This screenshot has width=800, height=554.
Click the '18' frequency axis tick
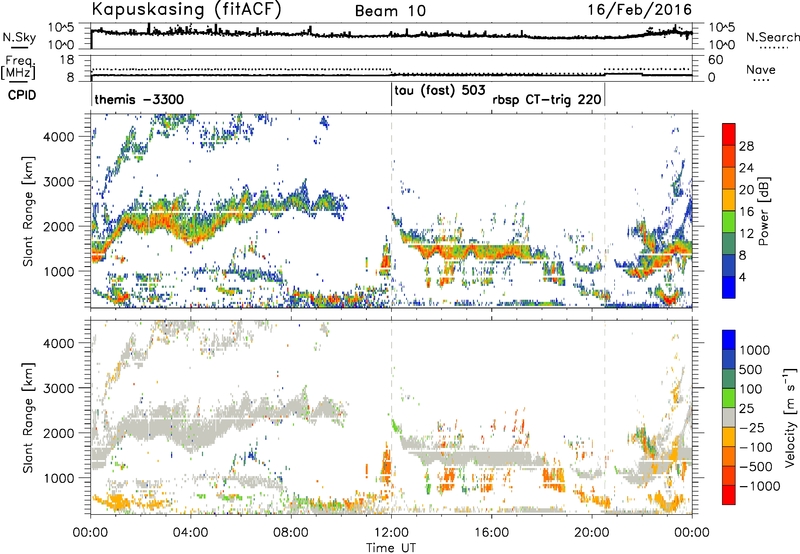[67, 60]
